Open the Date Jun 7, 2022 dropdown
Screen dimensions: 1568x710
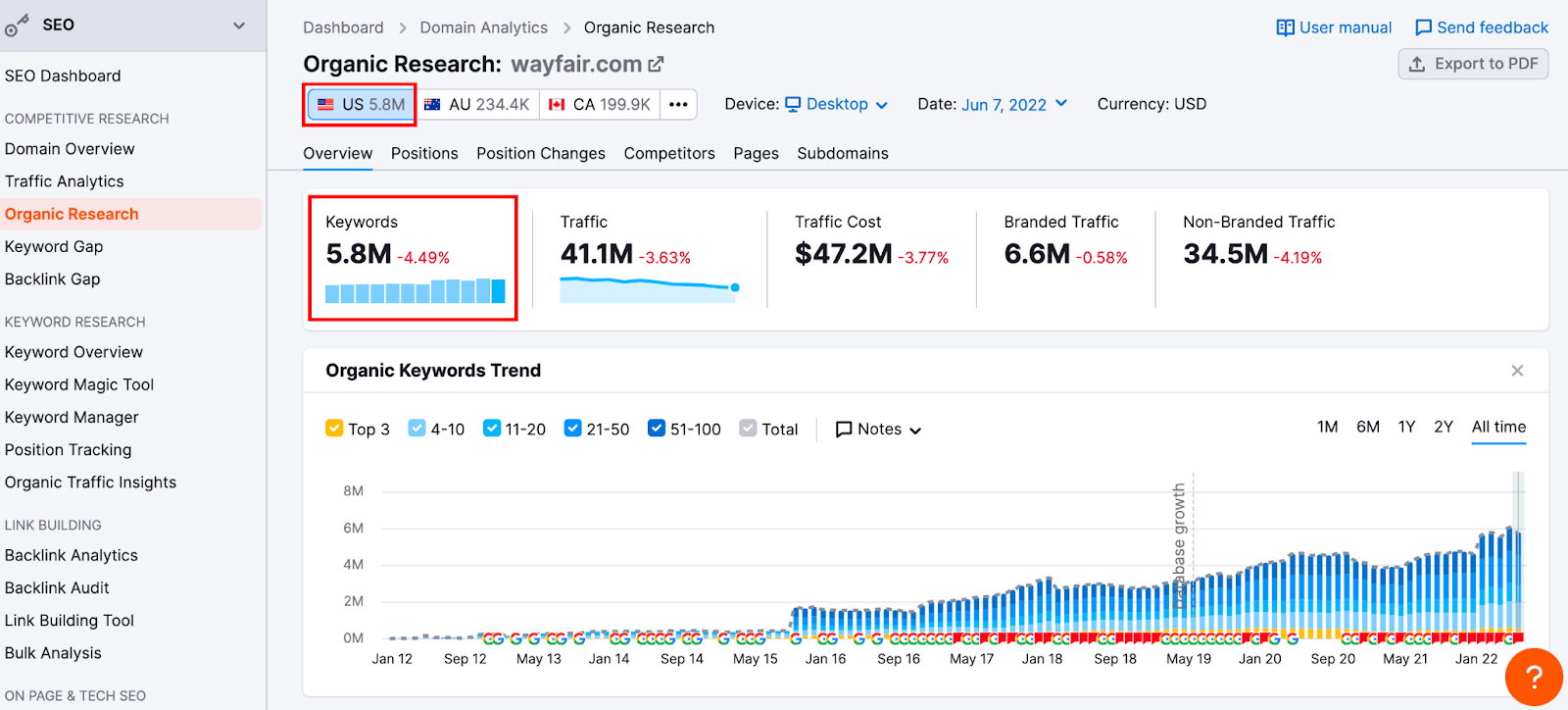1014,104
